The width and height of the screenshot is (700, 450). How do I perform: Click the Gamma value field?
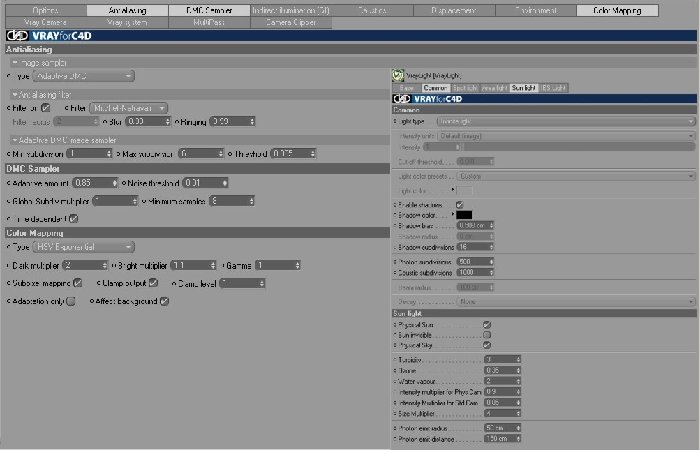pos(278,266)
